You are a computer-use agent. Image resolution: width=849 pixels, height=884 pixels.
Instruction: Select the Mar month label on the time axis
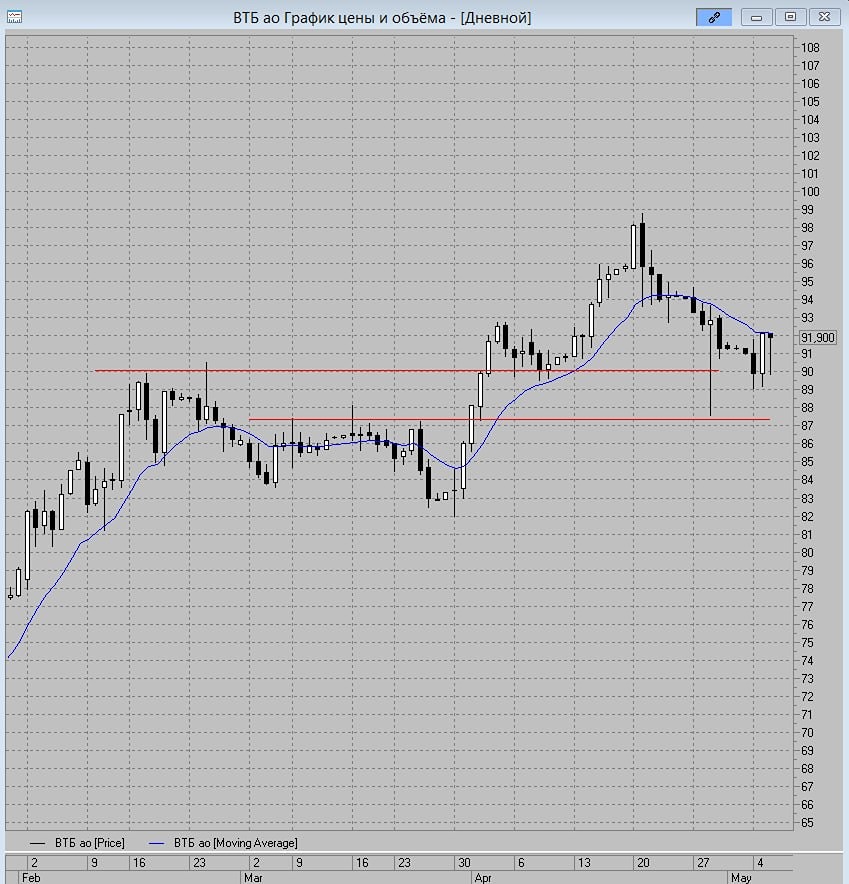coord(253,877)
